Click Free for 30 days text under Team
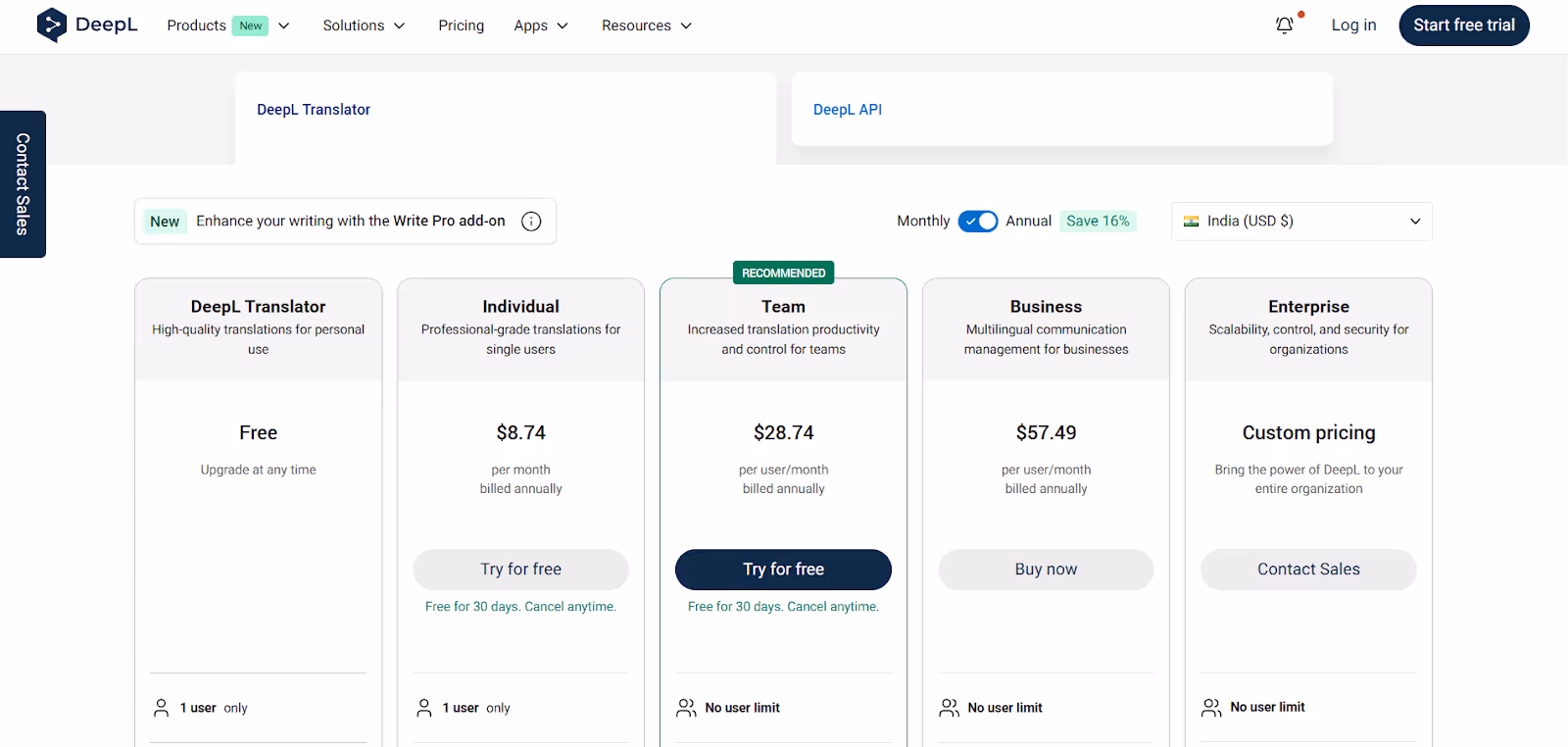This screenshot has width=1568, height=747. [784, 607]
